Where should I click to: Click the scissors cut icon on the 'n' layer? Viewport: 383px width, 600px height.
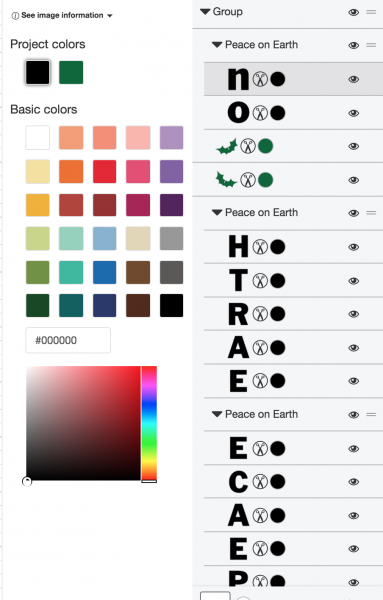(260, 79)
